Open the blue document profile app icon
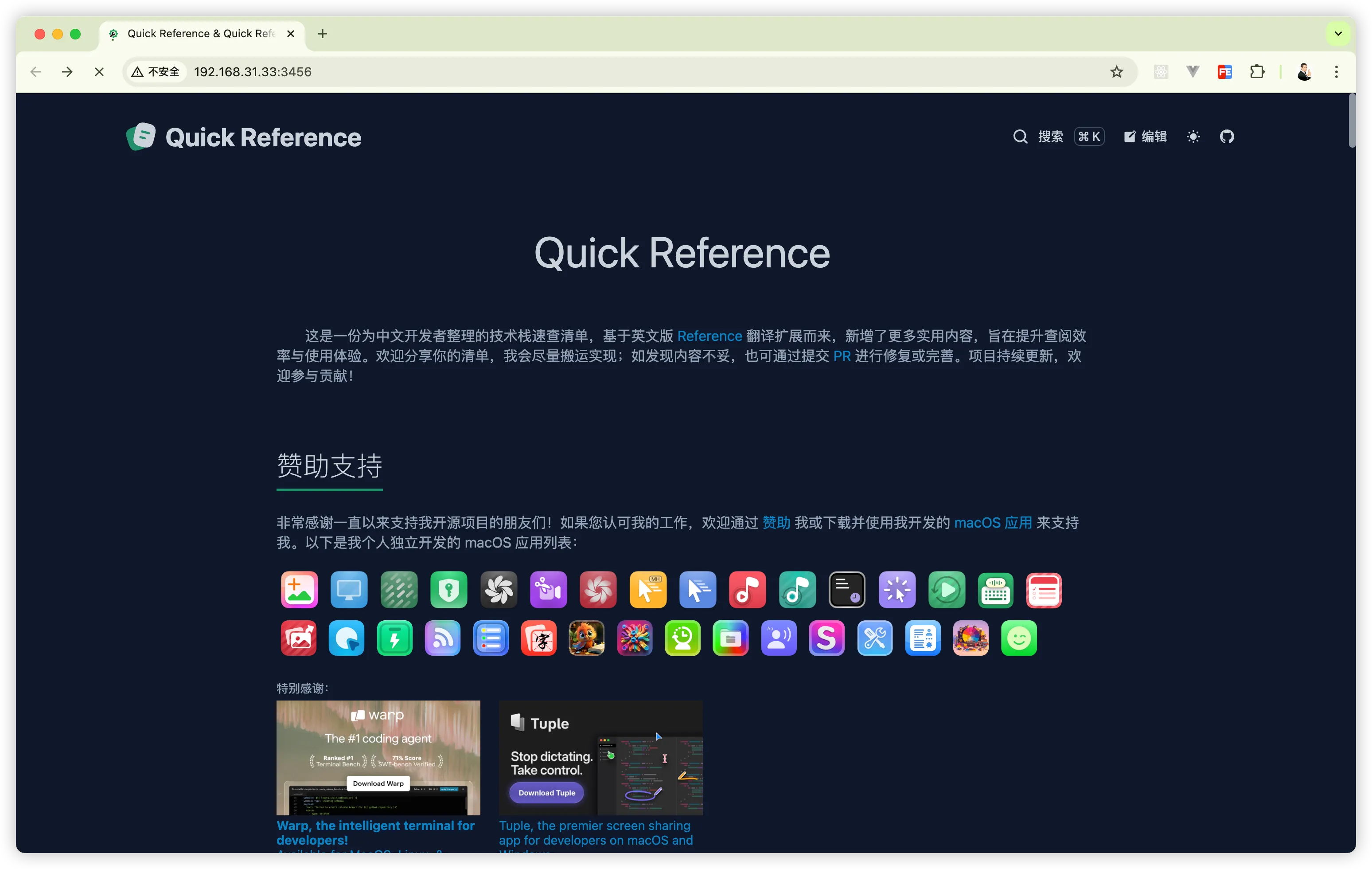The width and height of the screenshot is (1372, 869). pos(923,638)
